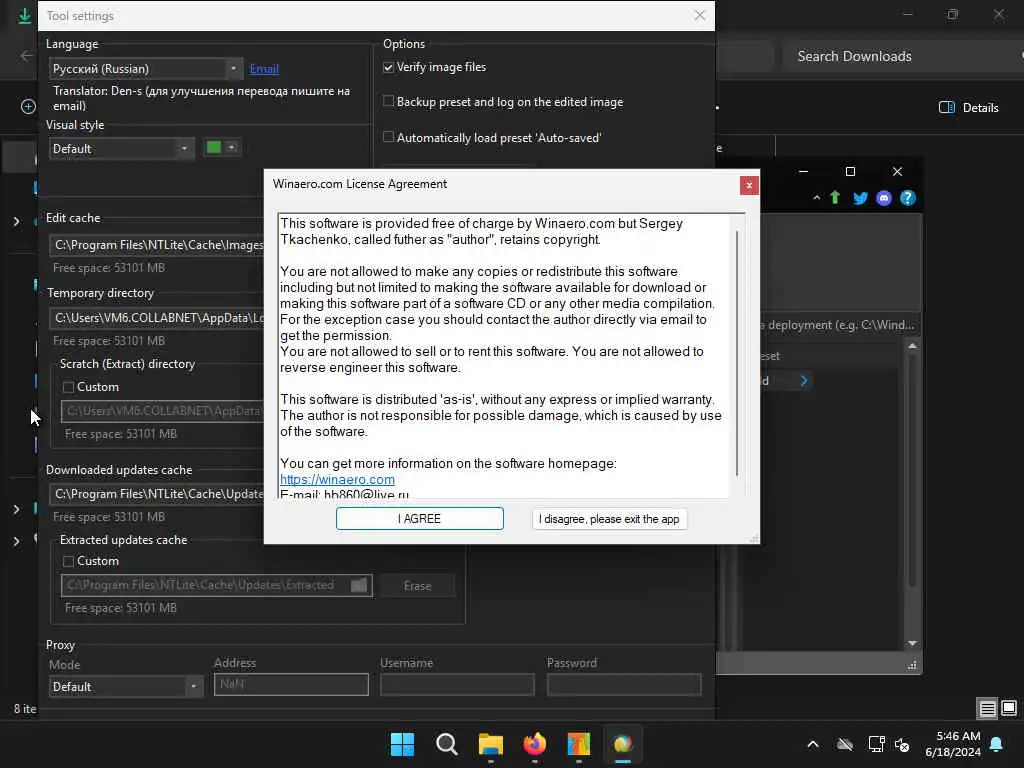This screenshot has width=1024, height=768.
Task: Expand the first collapsed Explorer navigation tree item
Action: [16, 222]
